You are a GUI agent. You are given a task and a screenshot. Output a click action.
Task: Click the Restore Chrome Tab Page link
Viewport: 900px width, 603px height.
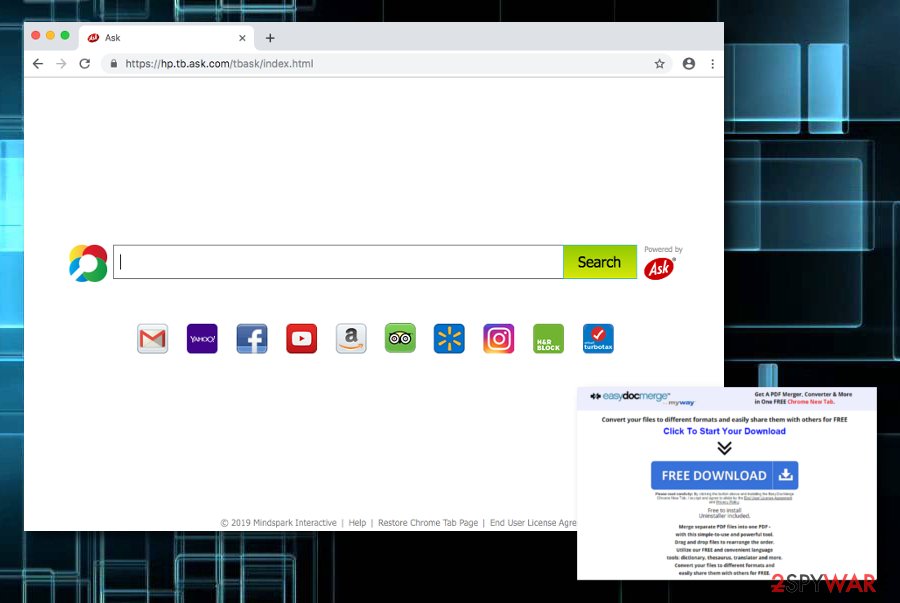point(428,523)
